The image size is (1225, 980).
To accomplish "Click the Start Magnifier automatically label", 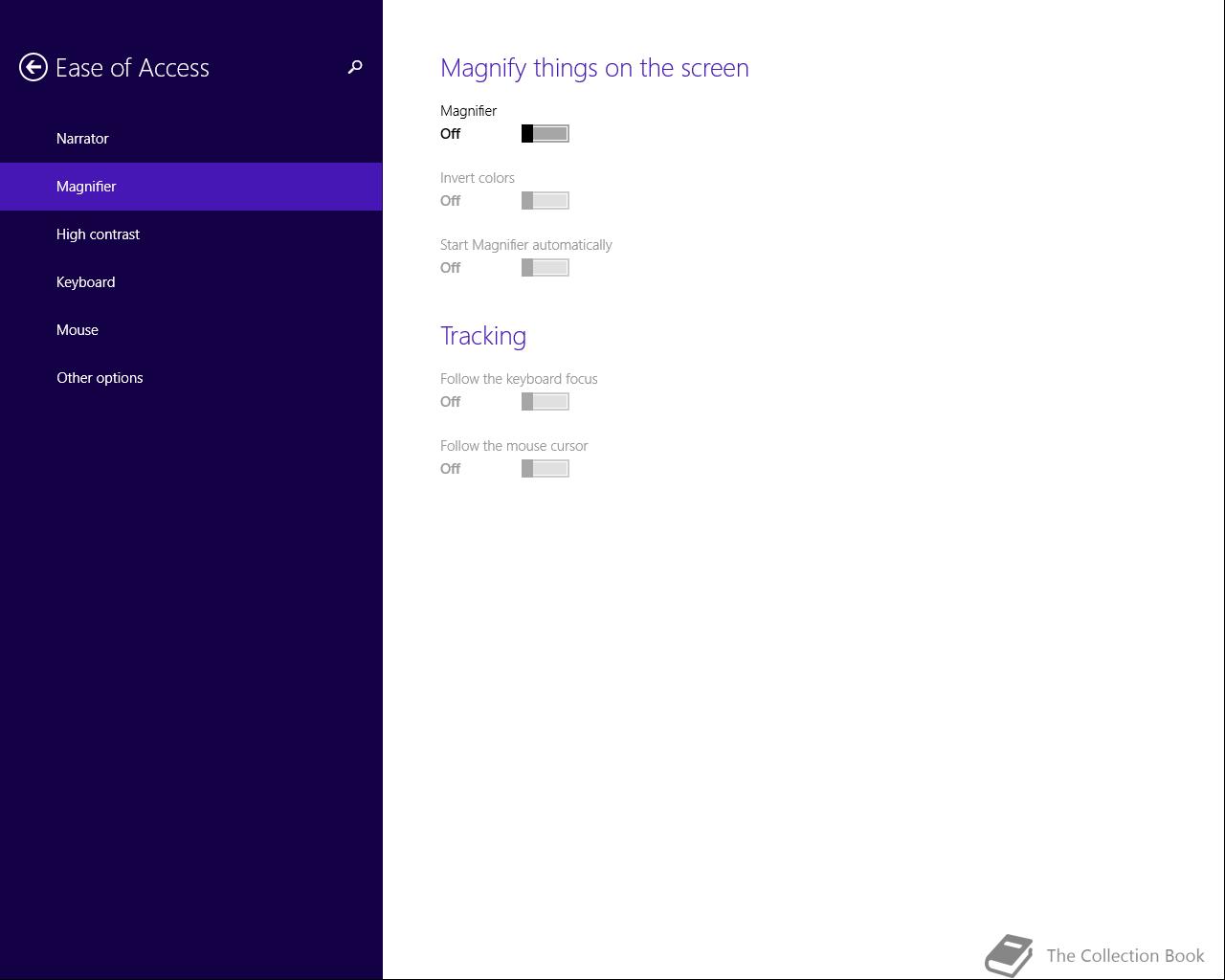I will point(526,245).
